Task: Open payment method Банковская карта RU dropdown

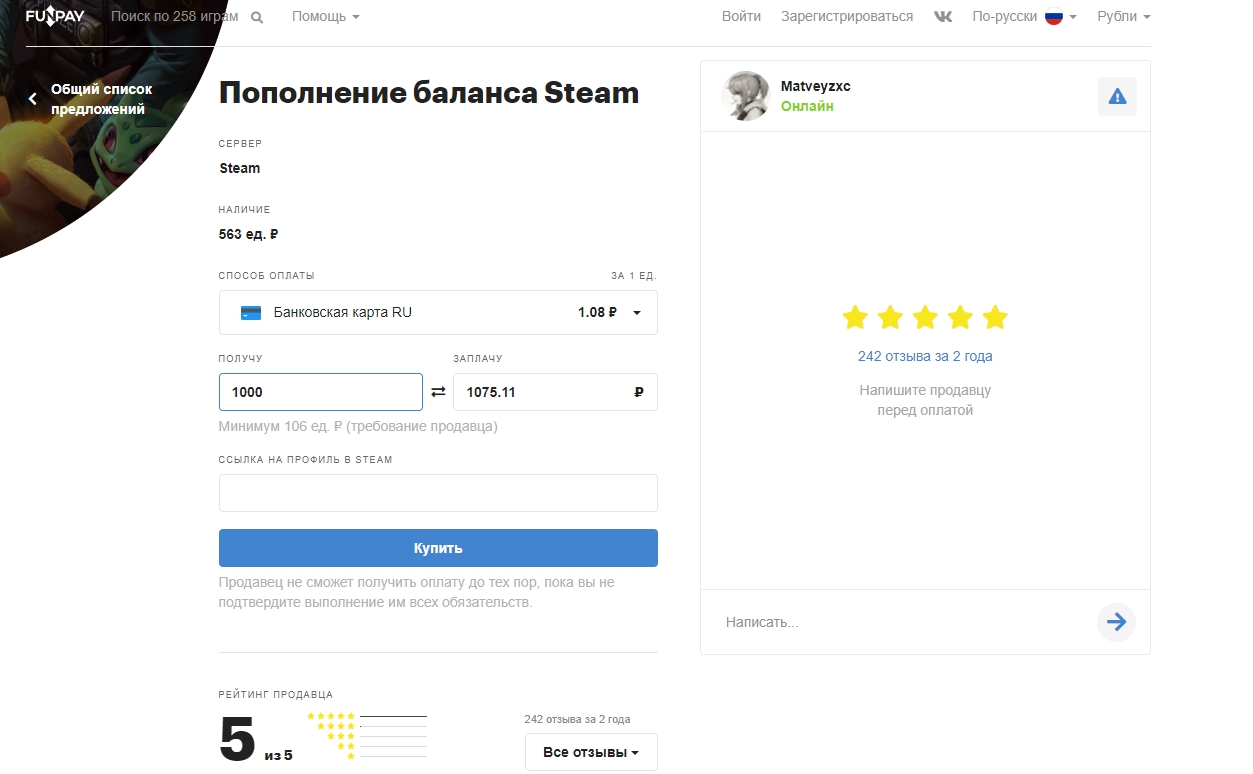Action: click(x=438, y=312)
